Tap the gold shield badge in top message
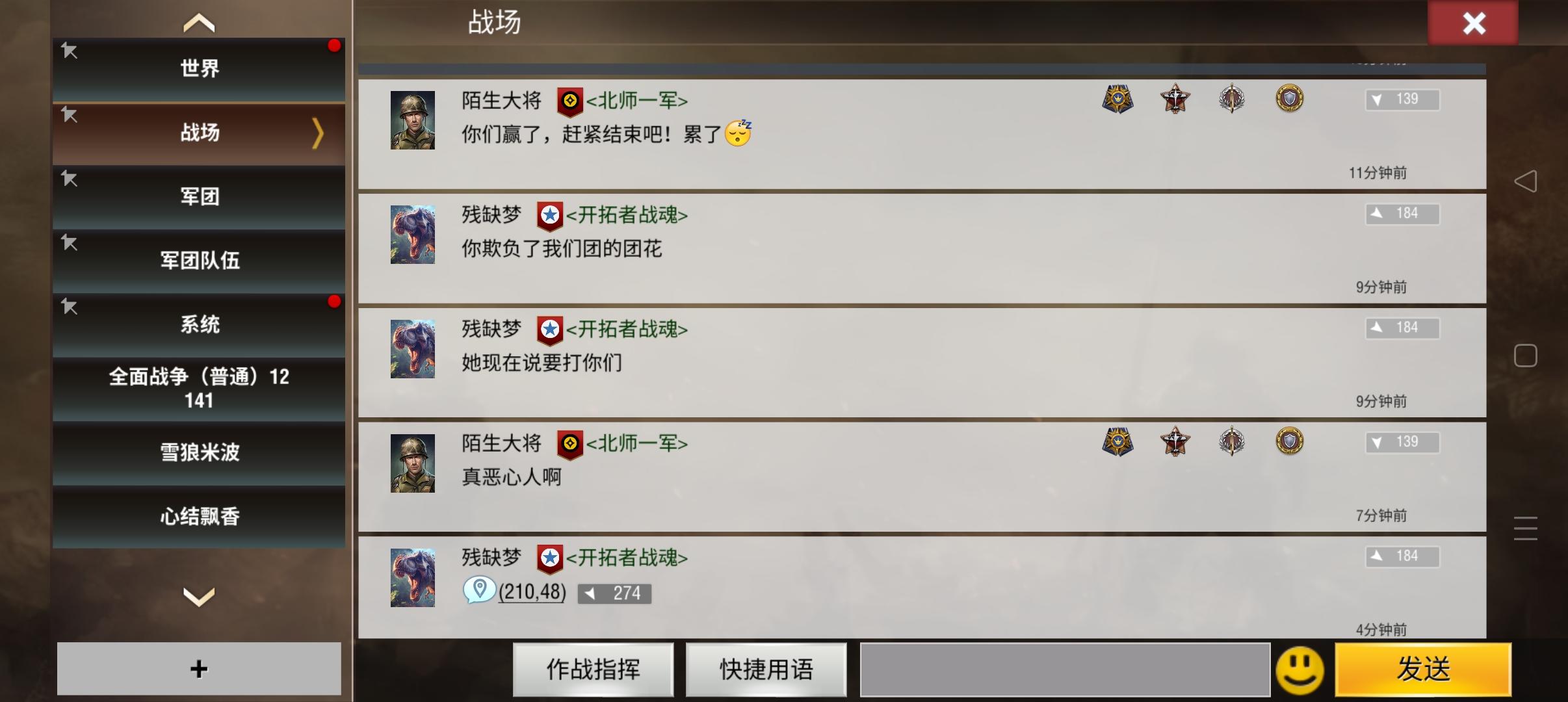Image resolution: width=1568 pixels, height=702 pixels. [x=1289, y=99]
